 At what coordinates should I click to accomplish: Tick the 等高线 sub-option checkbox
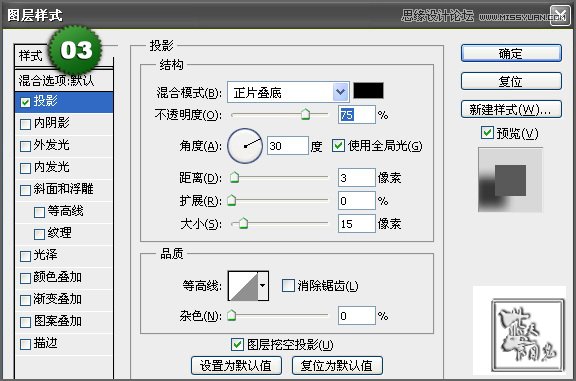39,212
